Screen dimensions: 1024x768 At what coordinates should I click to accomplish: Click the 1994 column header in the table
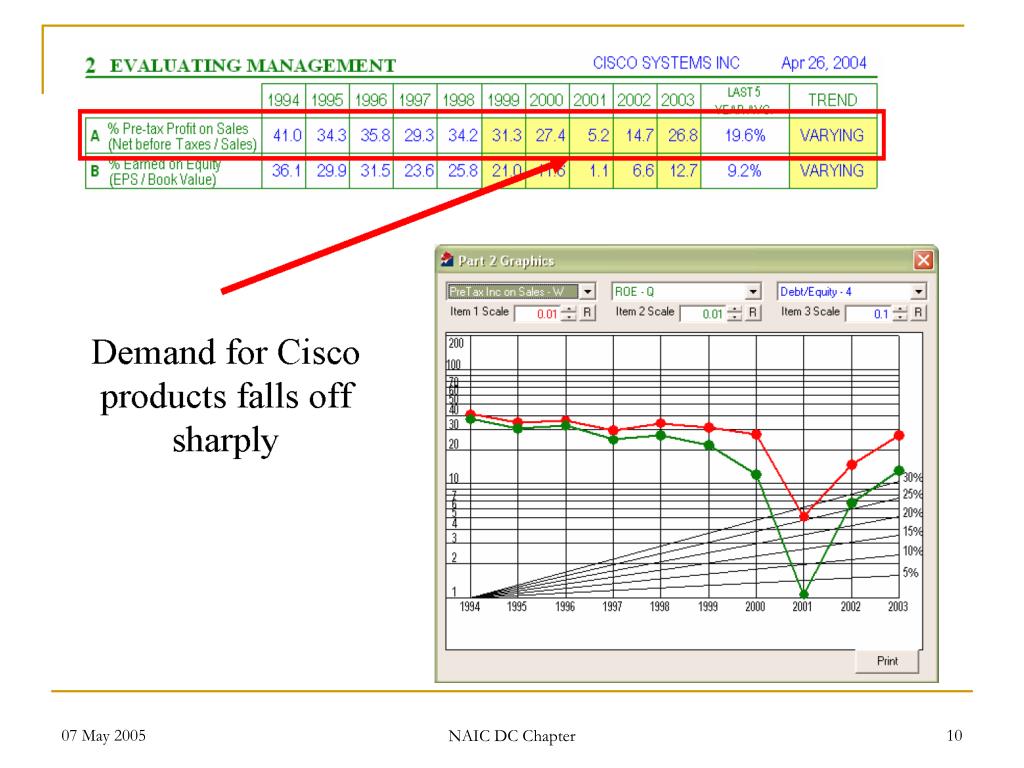[283, 100]
